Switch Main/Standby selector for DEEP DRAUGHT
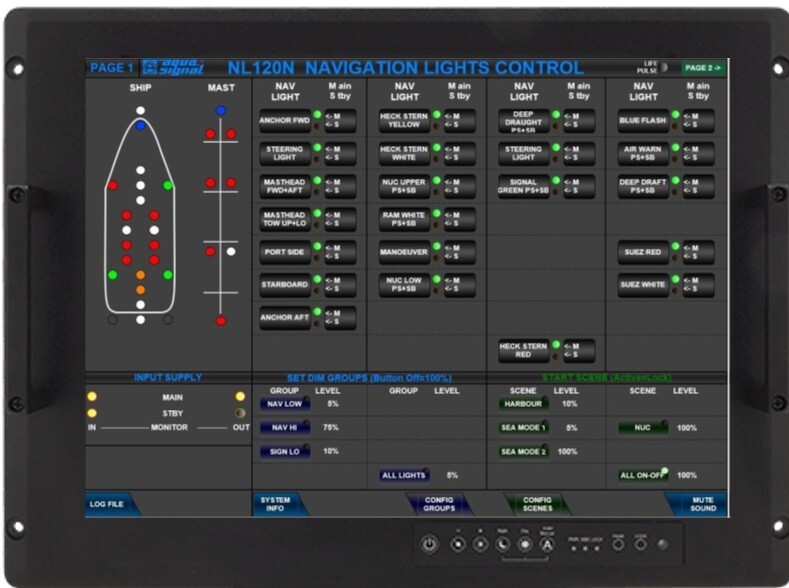 click(x=579, y=121)
